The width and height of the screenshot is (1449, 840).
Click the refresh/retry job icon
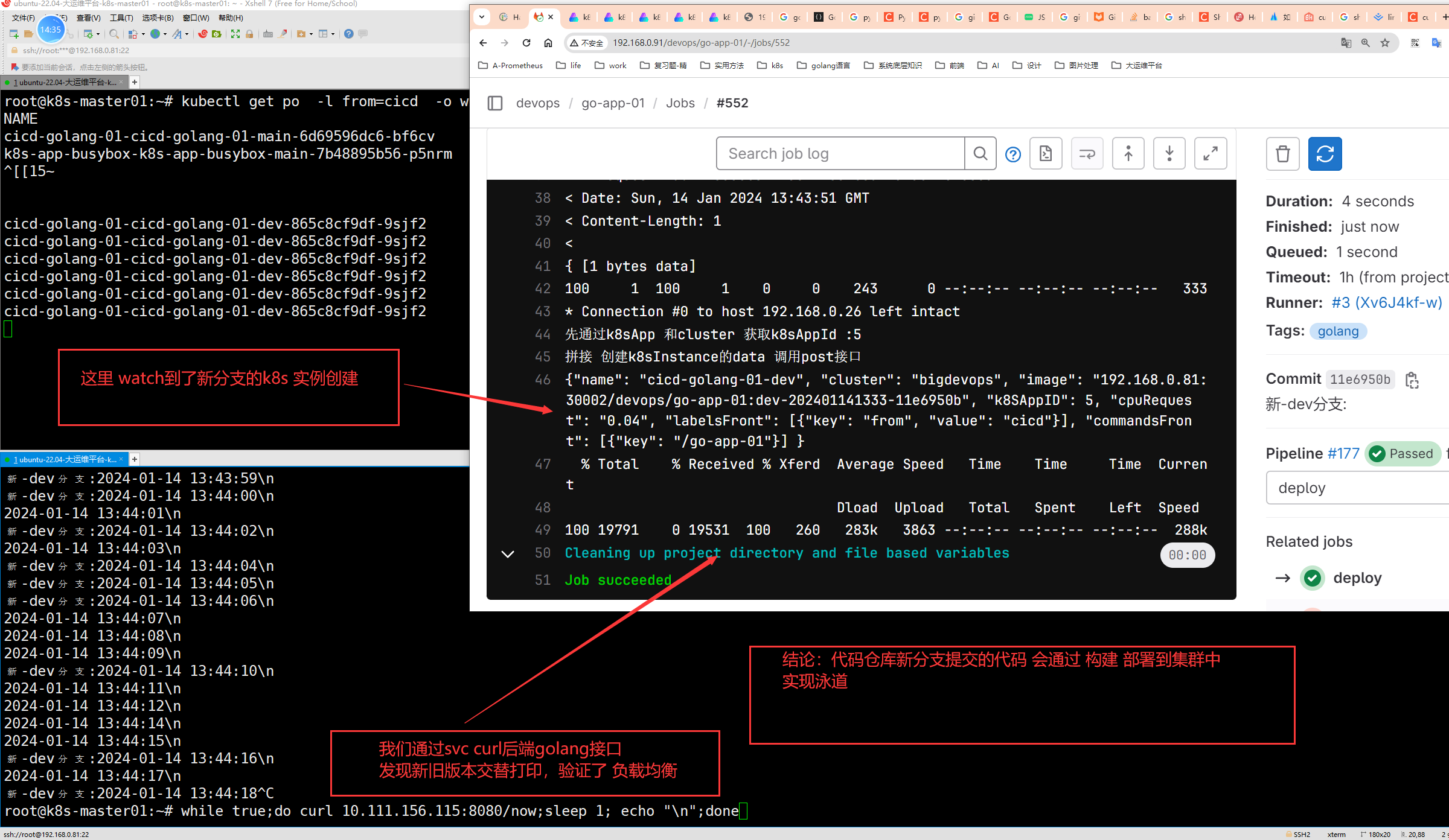pyautogui.click(x=1324, y=153)
